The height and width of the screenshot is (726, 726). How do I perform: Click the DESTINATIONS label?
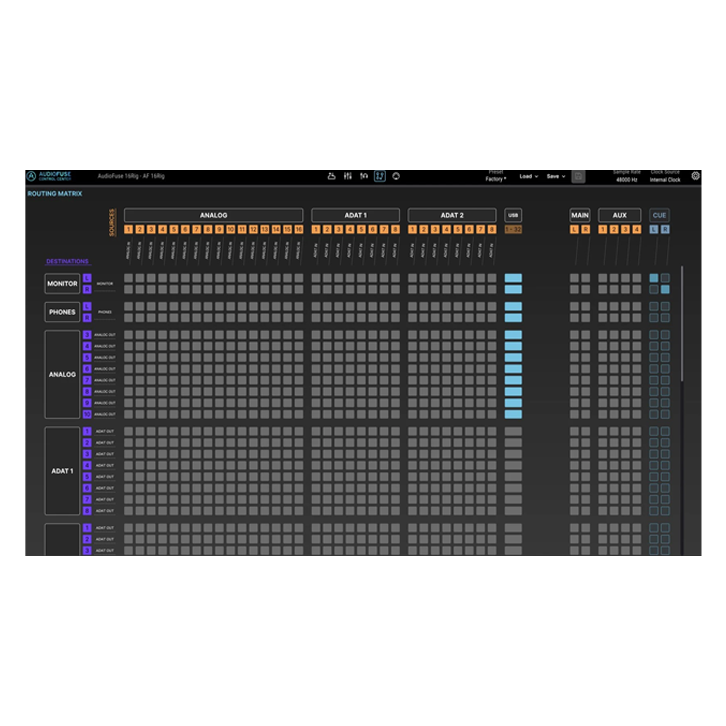[67, 261]
